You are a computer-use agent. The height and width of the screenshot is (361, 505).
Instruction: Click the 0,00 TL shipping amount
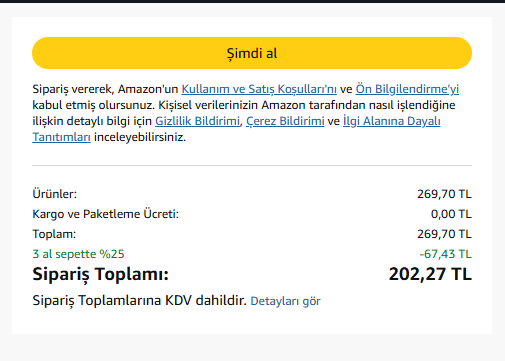point(451,214)
